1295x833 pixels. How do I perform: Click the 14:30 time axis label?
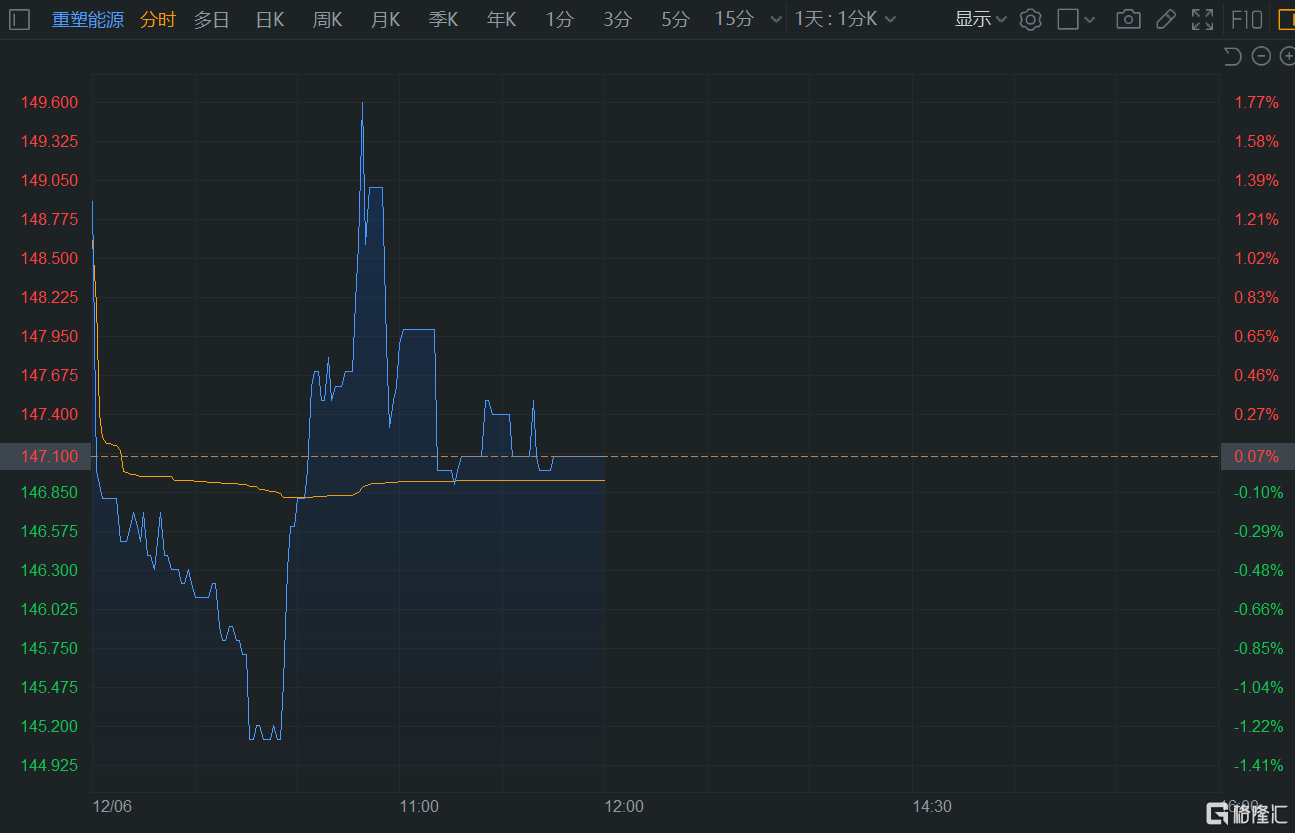pyautogui.click(x=931, y=806)
